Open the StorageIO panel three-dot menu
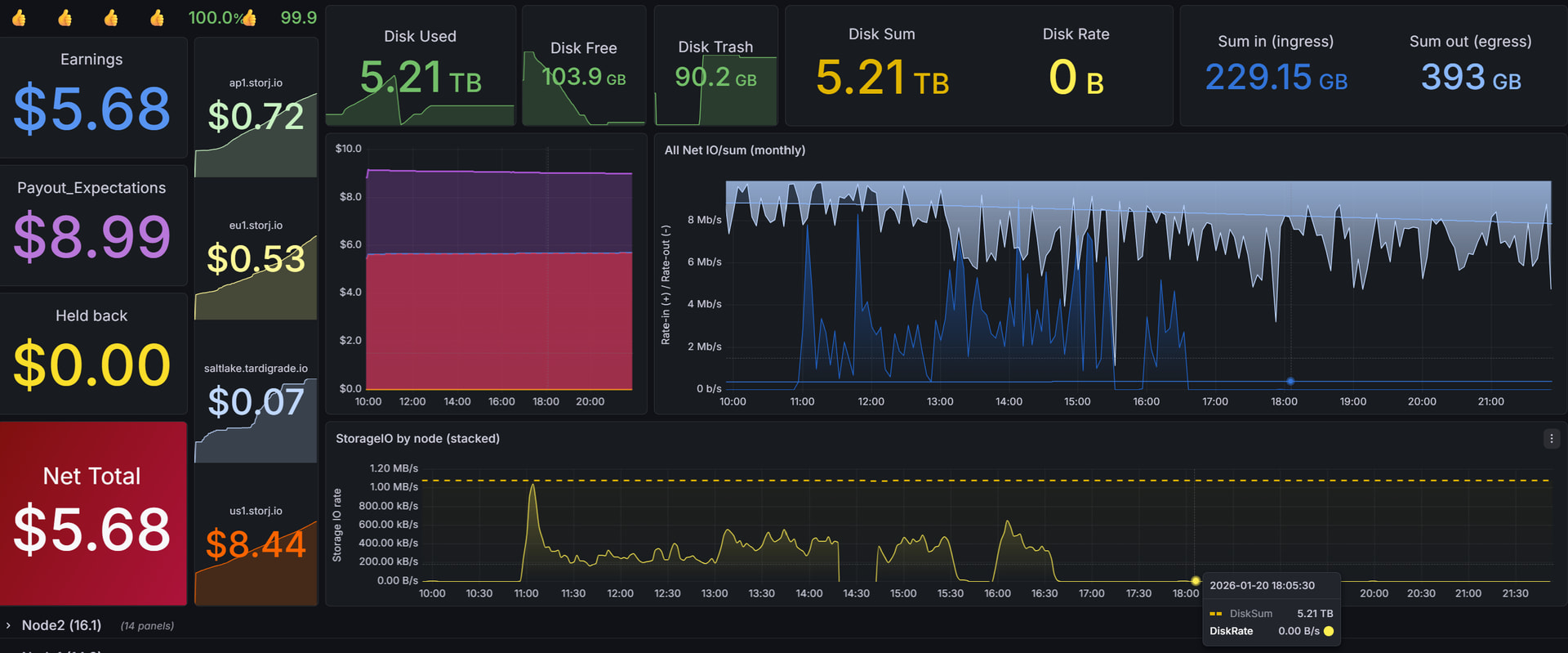The height and width of the screenshot is (653, 1568). [x=1552, y=439]
